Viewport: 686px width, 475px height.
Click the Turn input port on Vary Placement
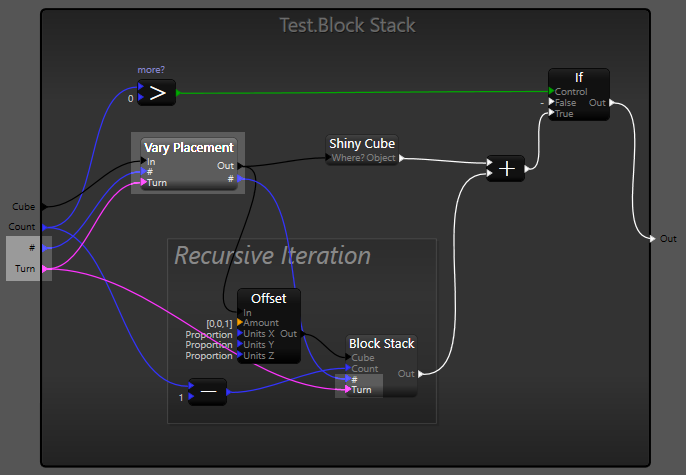(x=143, y=183)
